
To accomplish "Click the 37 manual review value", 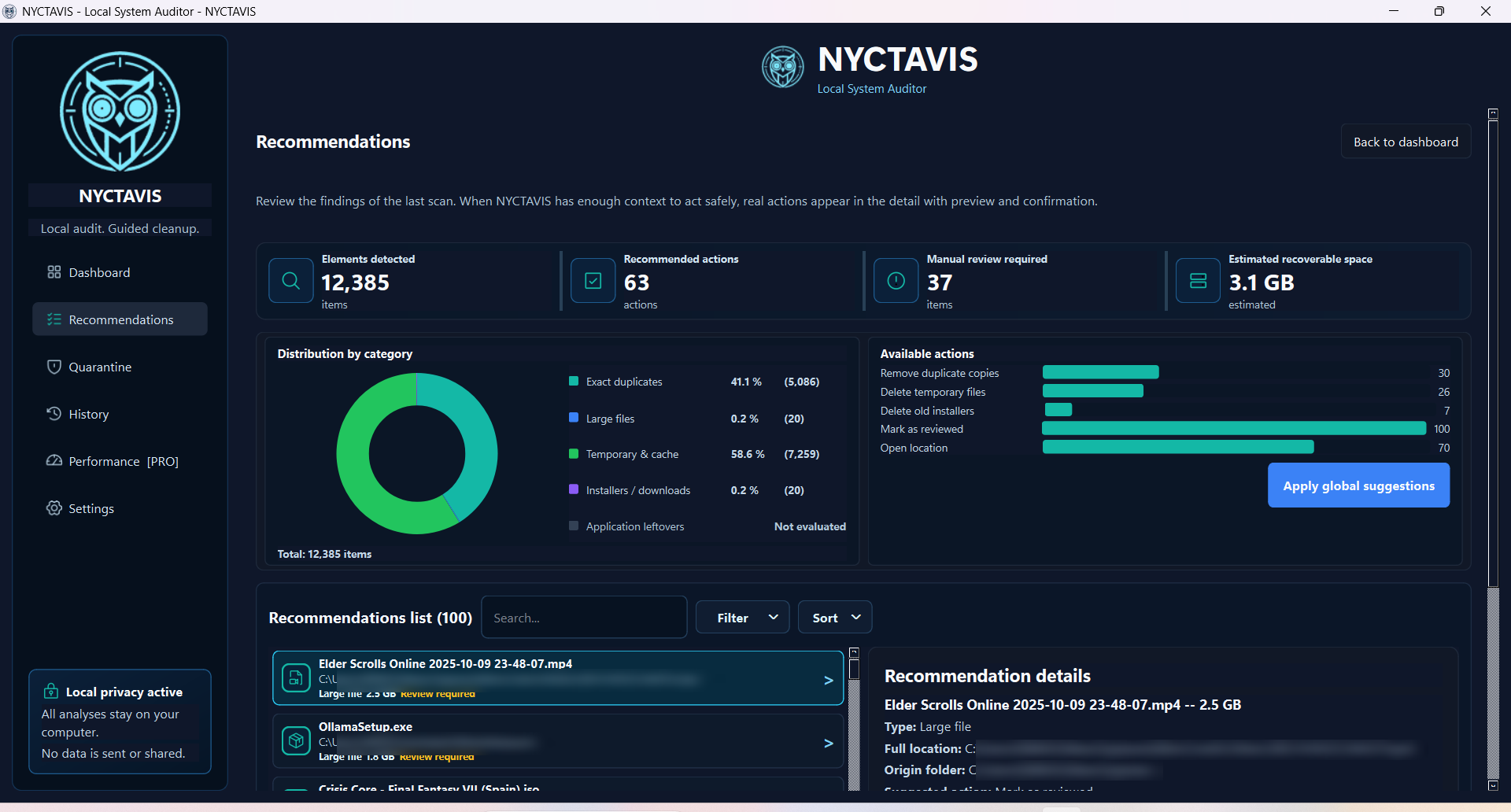I will point(939,282).
